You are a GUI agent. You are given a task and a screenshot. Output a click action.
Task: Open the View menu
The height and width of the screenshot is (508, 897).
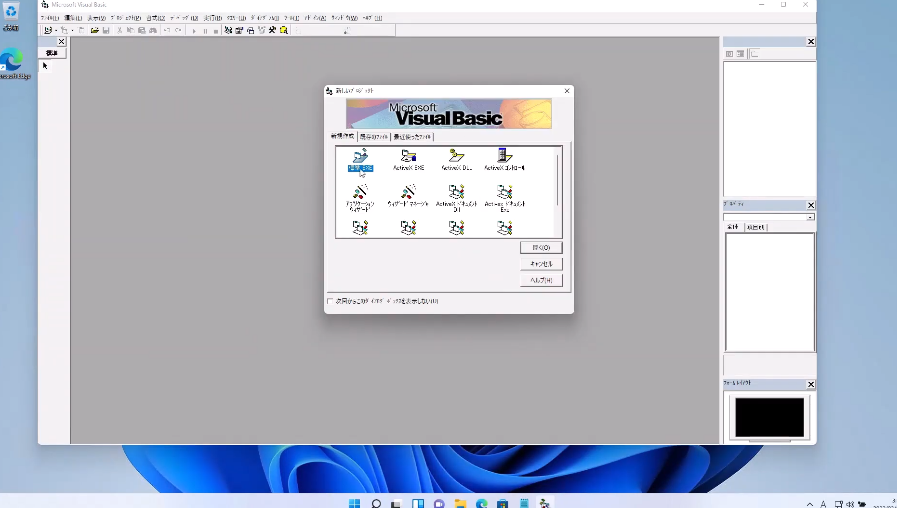tap(96, 18)
